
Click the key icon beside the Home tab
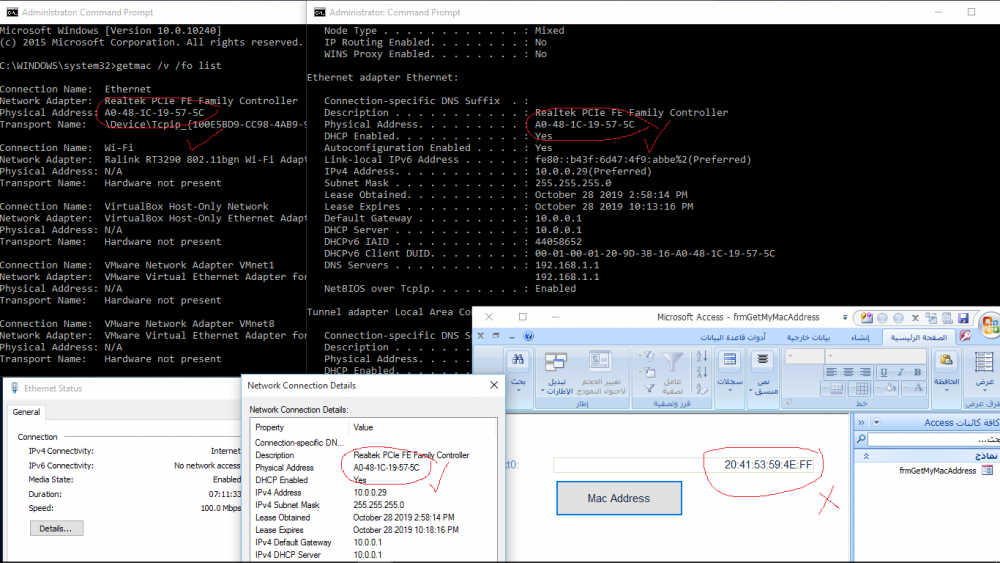pyautogui.click(x=964, y=336)
